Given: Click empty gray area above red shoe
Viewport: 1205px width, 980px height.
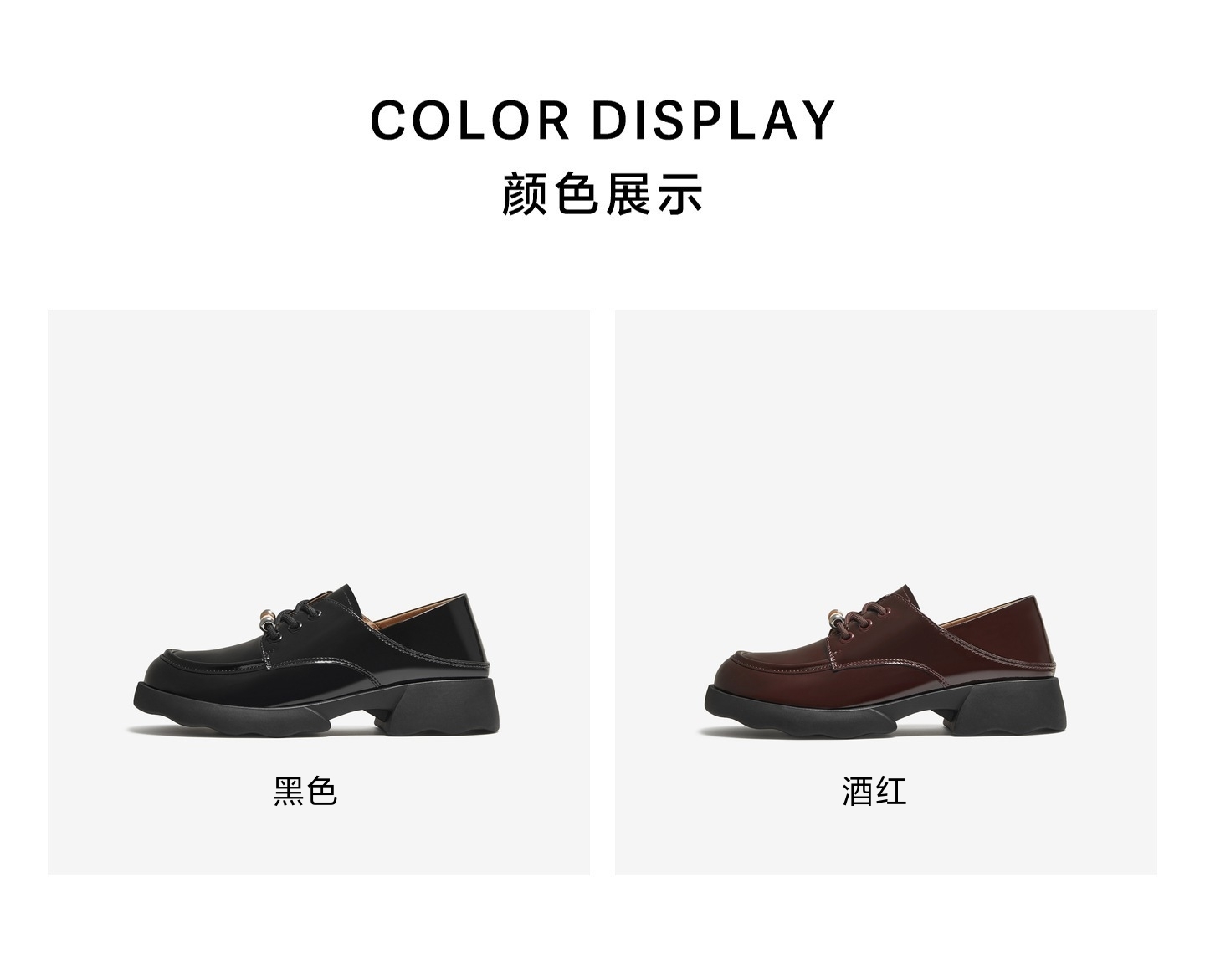Looking at the screenshot, I should pos(887,444).
